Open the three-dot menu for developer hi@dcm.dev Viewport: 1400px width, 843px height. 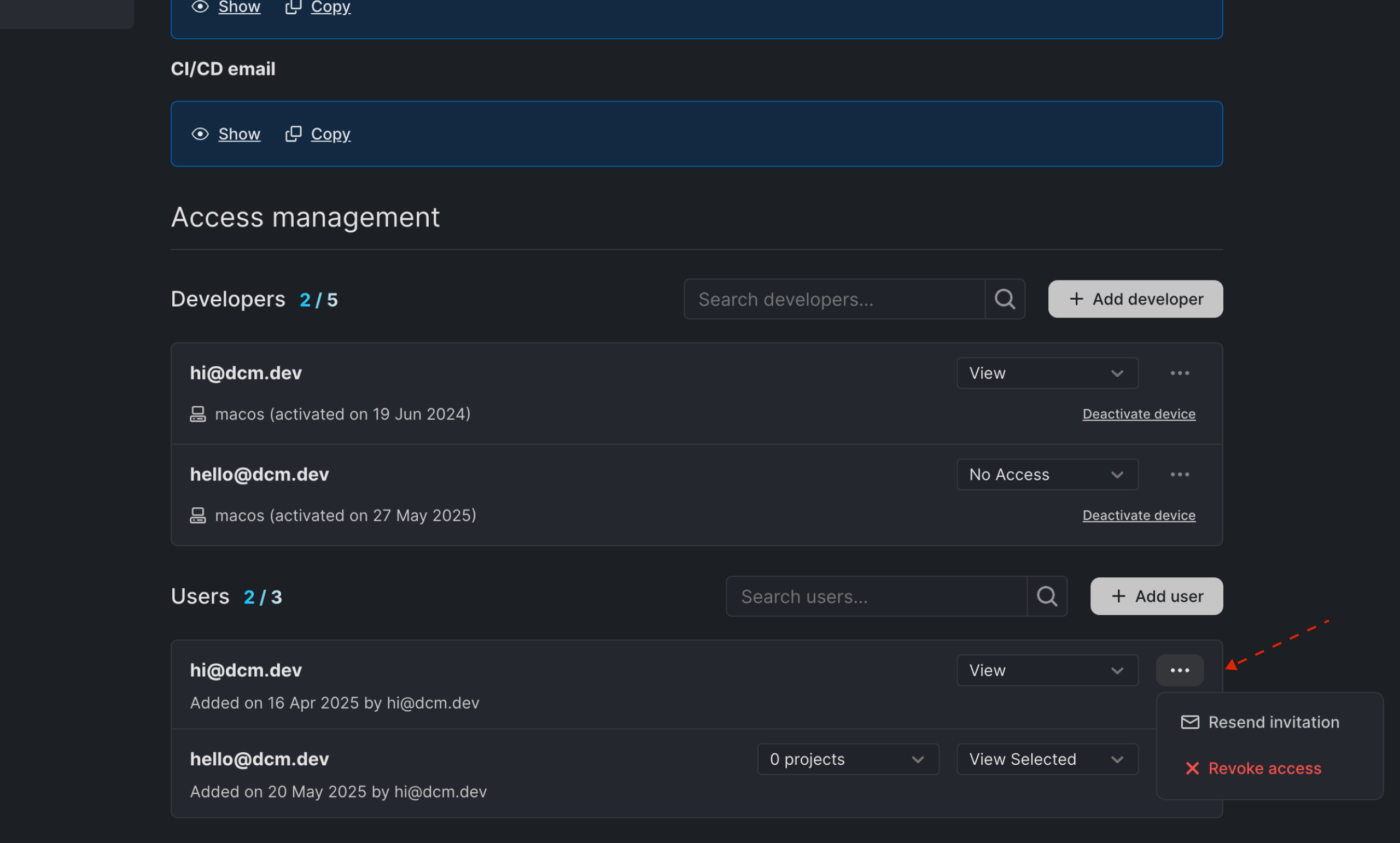[1180, 373]
